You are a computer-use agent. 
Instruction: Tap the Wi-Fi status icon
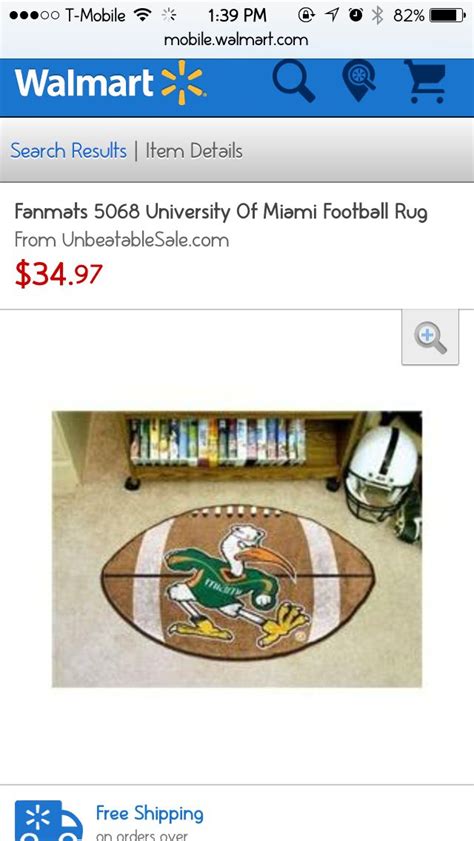[142, 15]
